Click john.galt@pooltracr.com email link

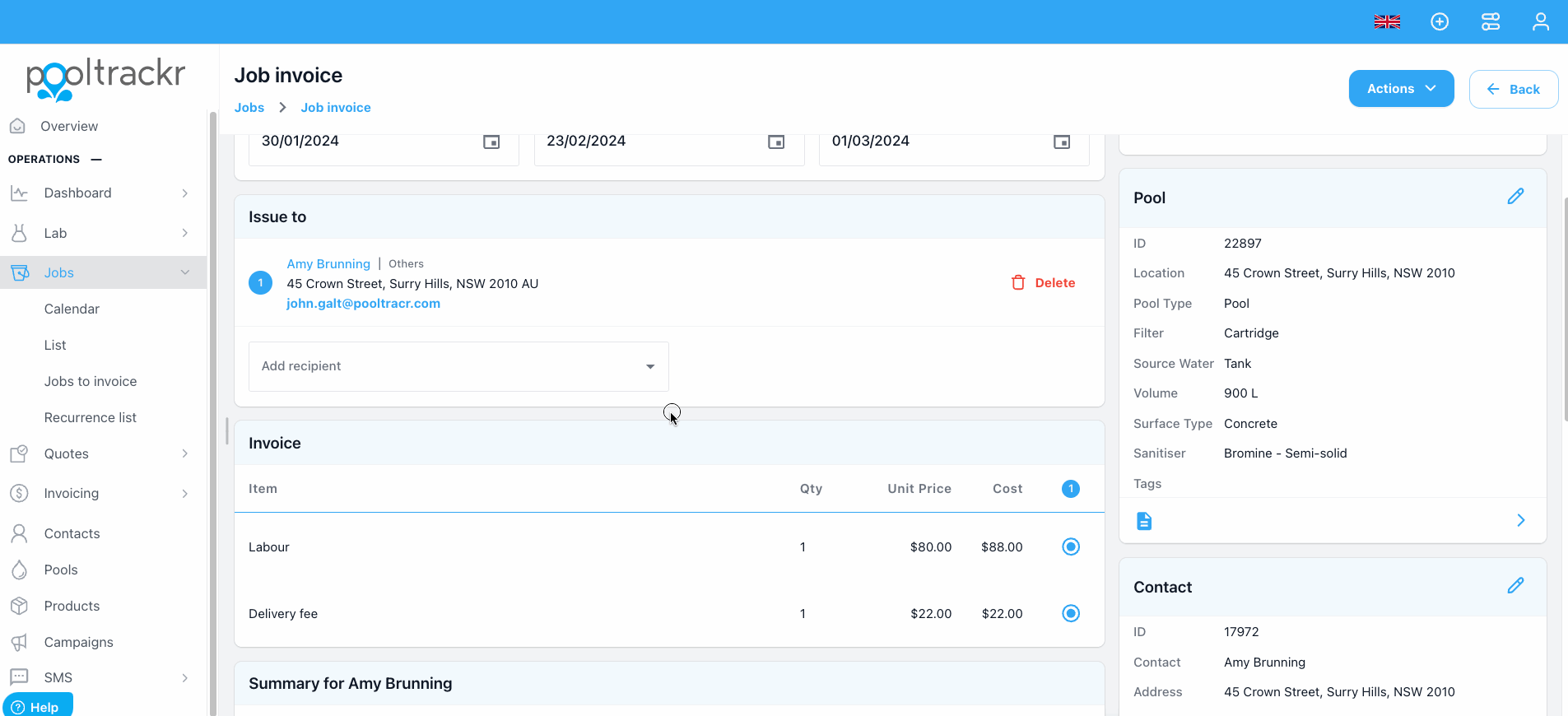[x=363, y=303]
